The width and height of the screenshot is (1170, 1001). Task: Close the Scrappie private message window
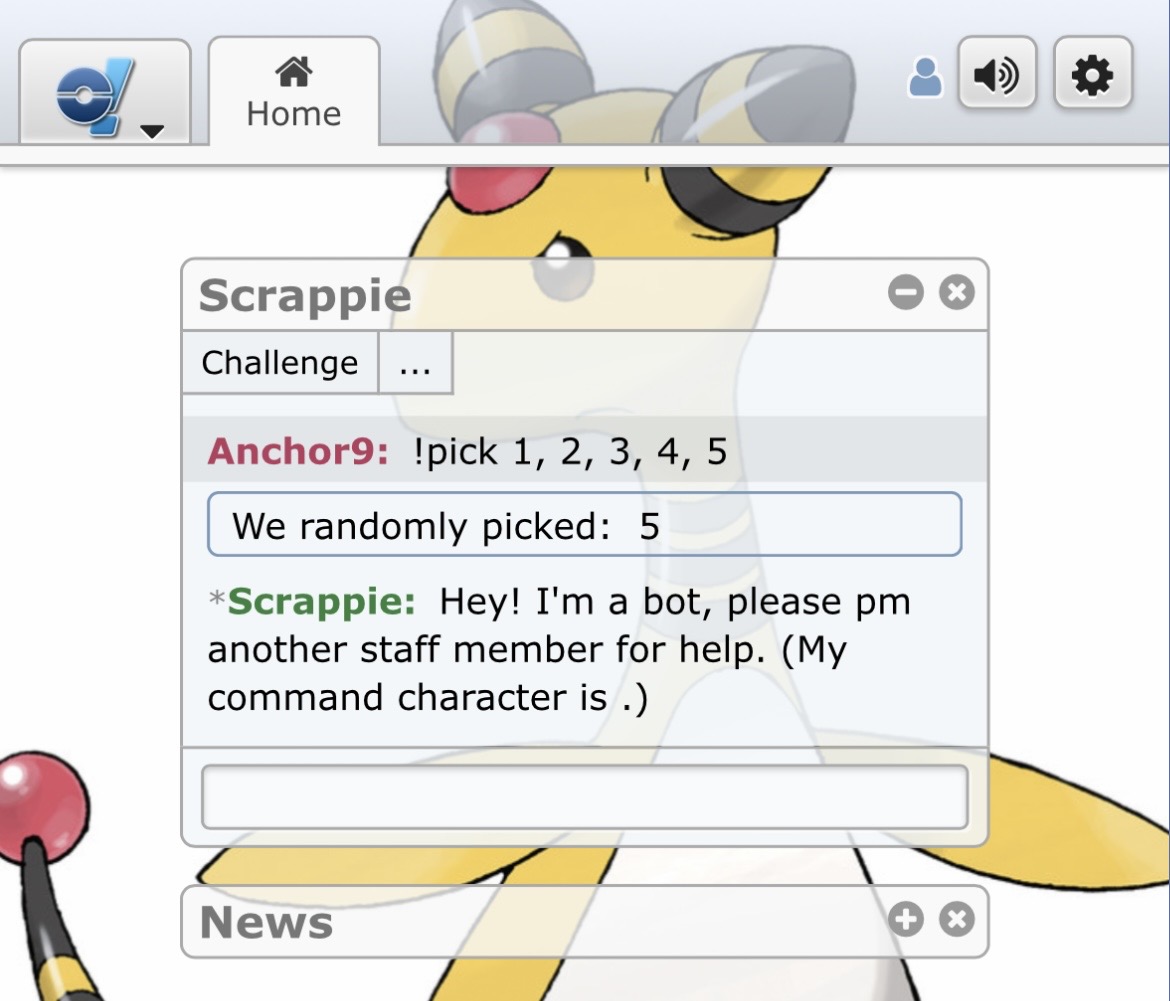(957, 293)
